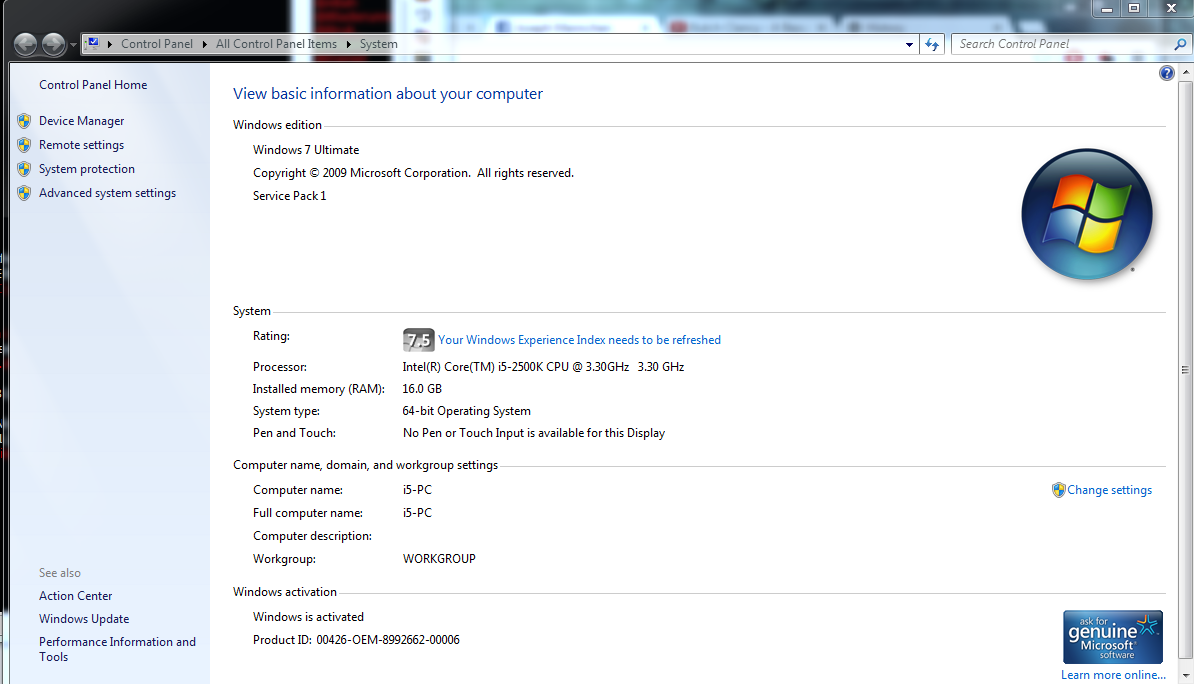Open Action Center
Viewport: 1194px width, 684px height.
75,596
